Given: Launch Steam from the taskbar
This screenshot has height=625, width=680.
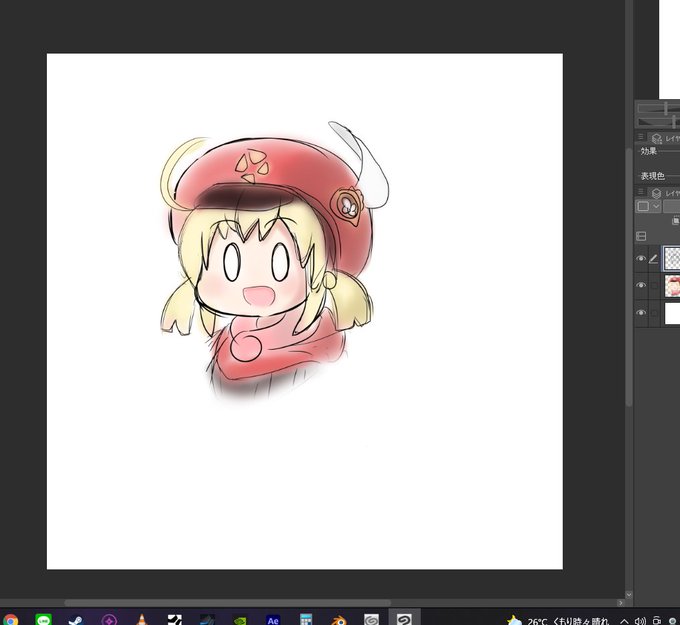Looking at the screenshot, I should (76, 621).
